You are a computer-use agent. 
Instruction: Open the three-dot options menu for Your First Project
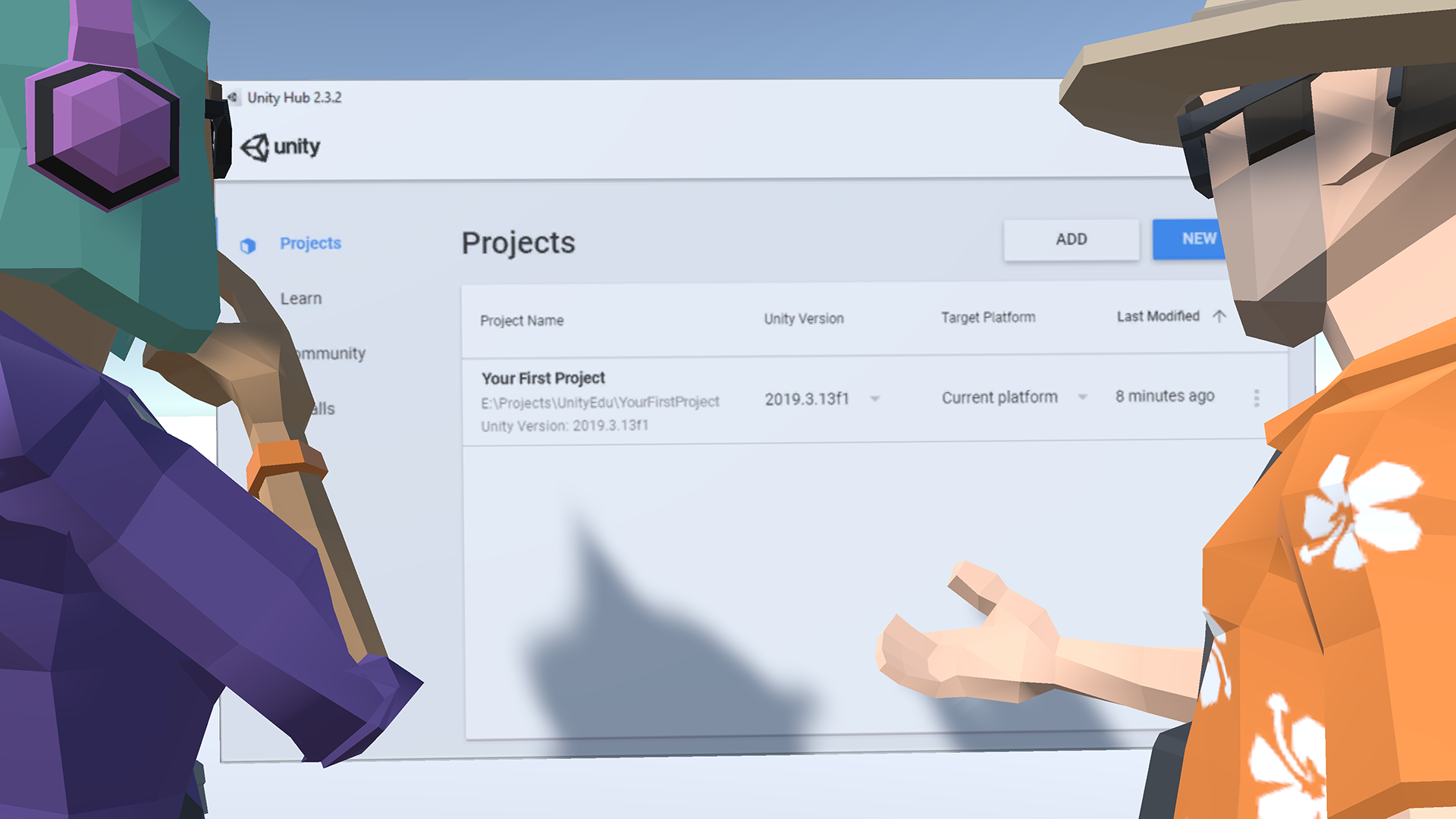[x=1257, y=396]
